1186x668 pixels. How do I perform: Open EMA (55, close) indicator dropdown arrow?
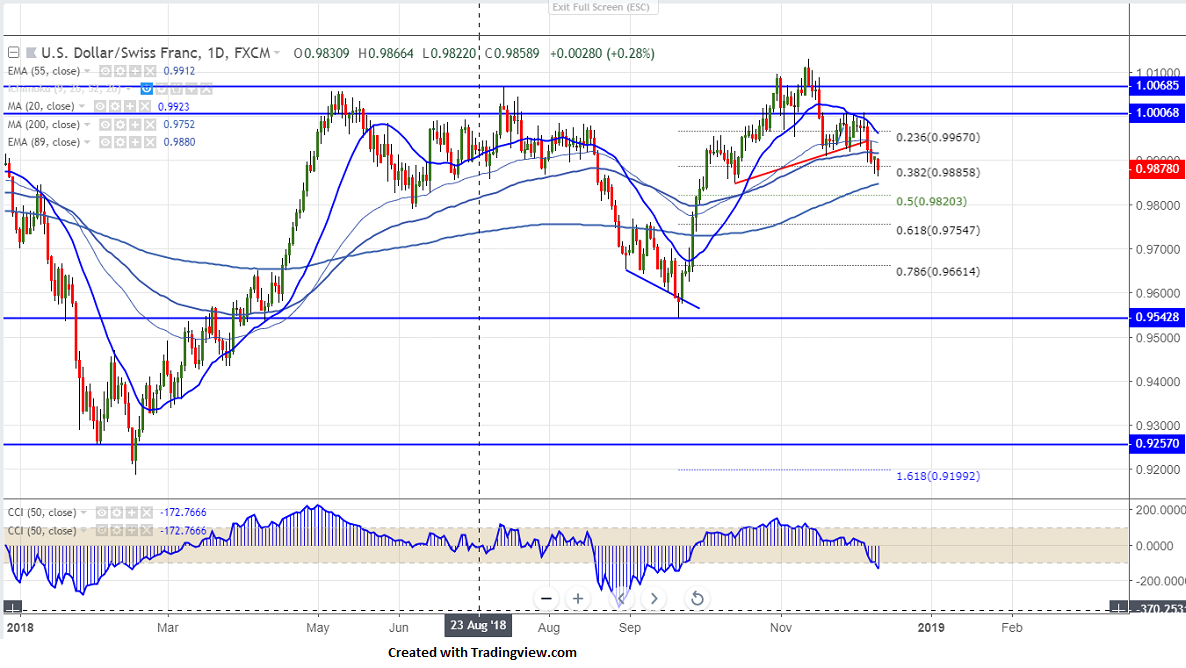(87, 71)
